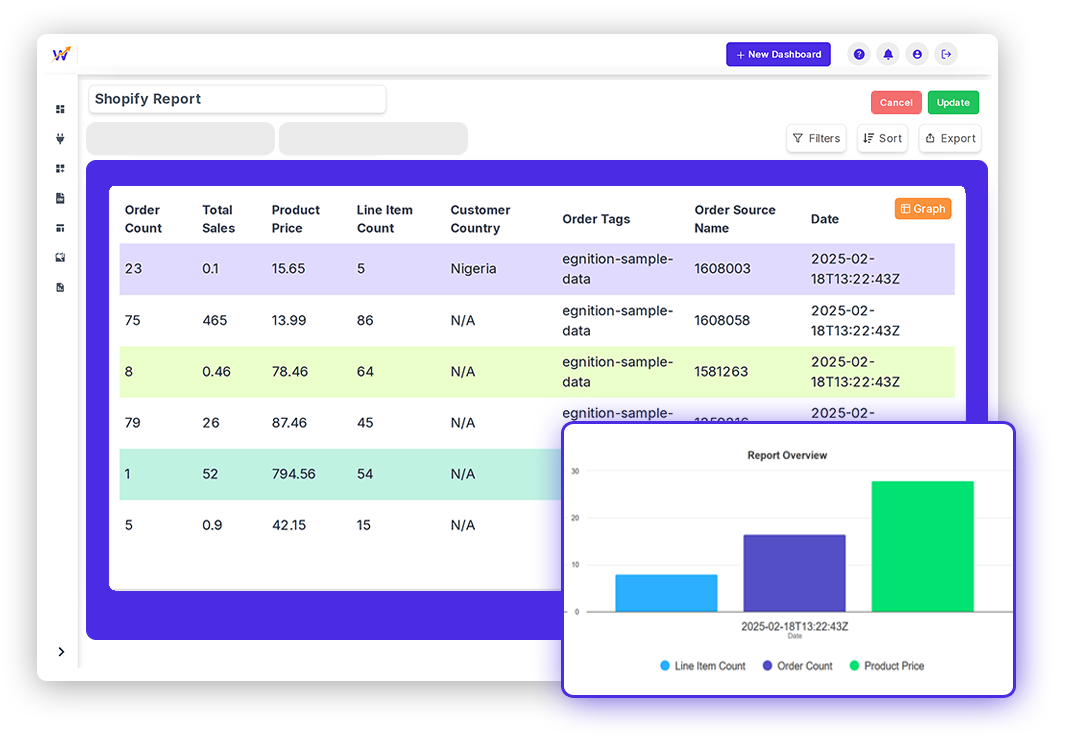Image resolution: width=1069 pixels, height=742 pixels.
Task: Open the help icon in the top bar
Action: coord(859,54)
